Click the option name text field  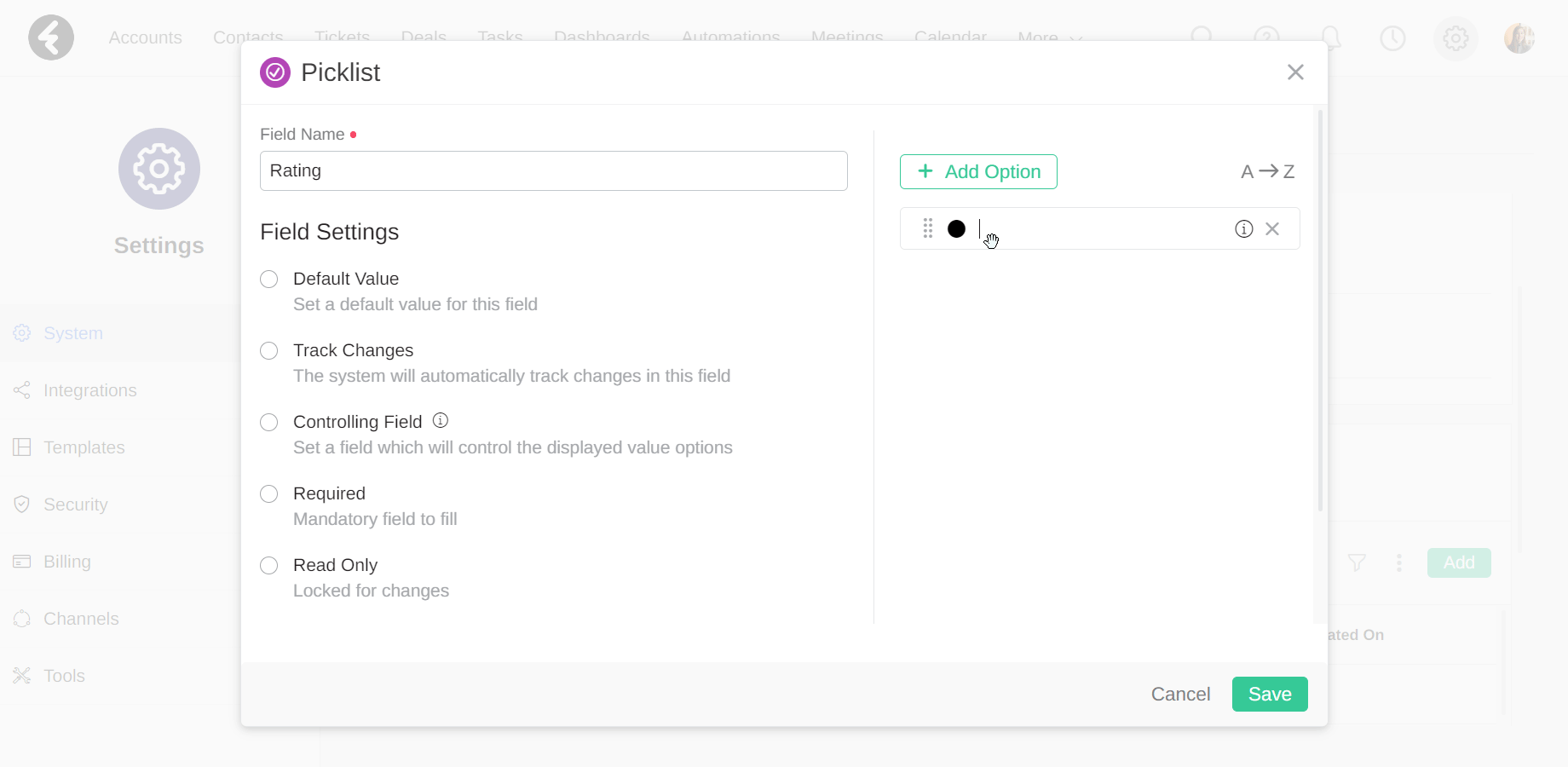(x=1101, y=228)
